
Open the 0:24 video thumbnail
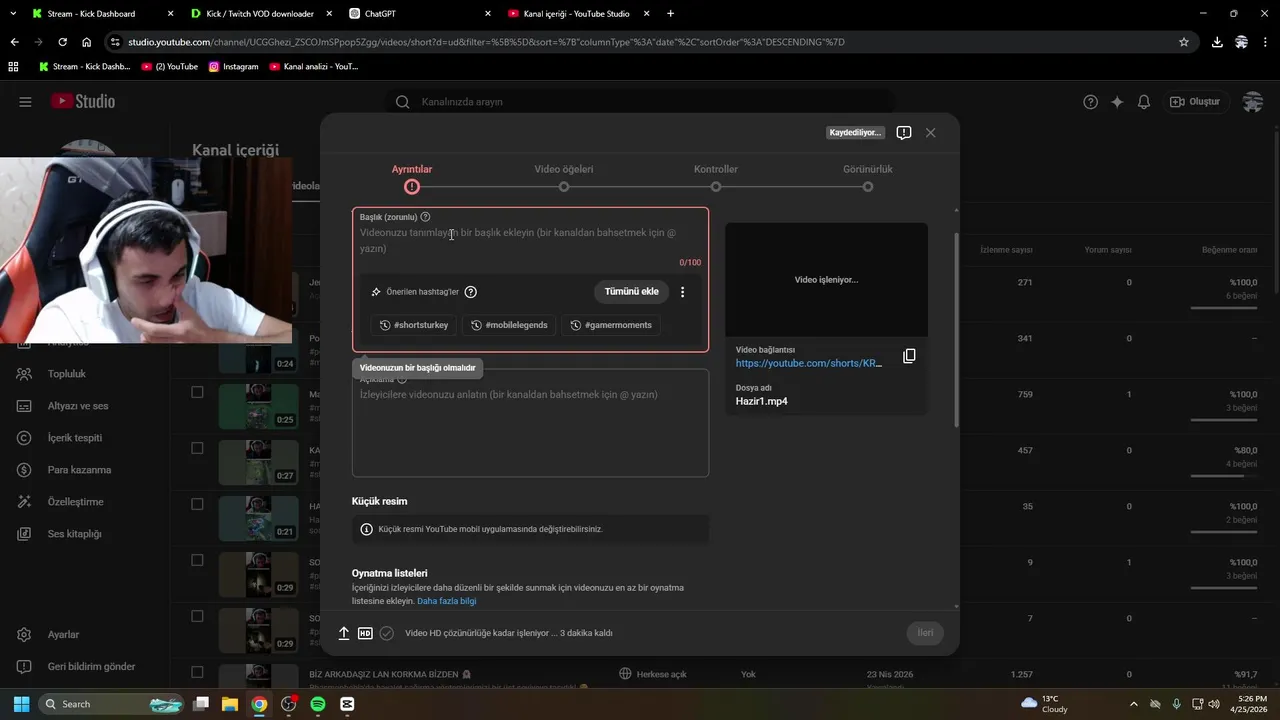click(259, 350)
